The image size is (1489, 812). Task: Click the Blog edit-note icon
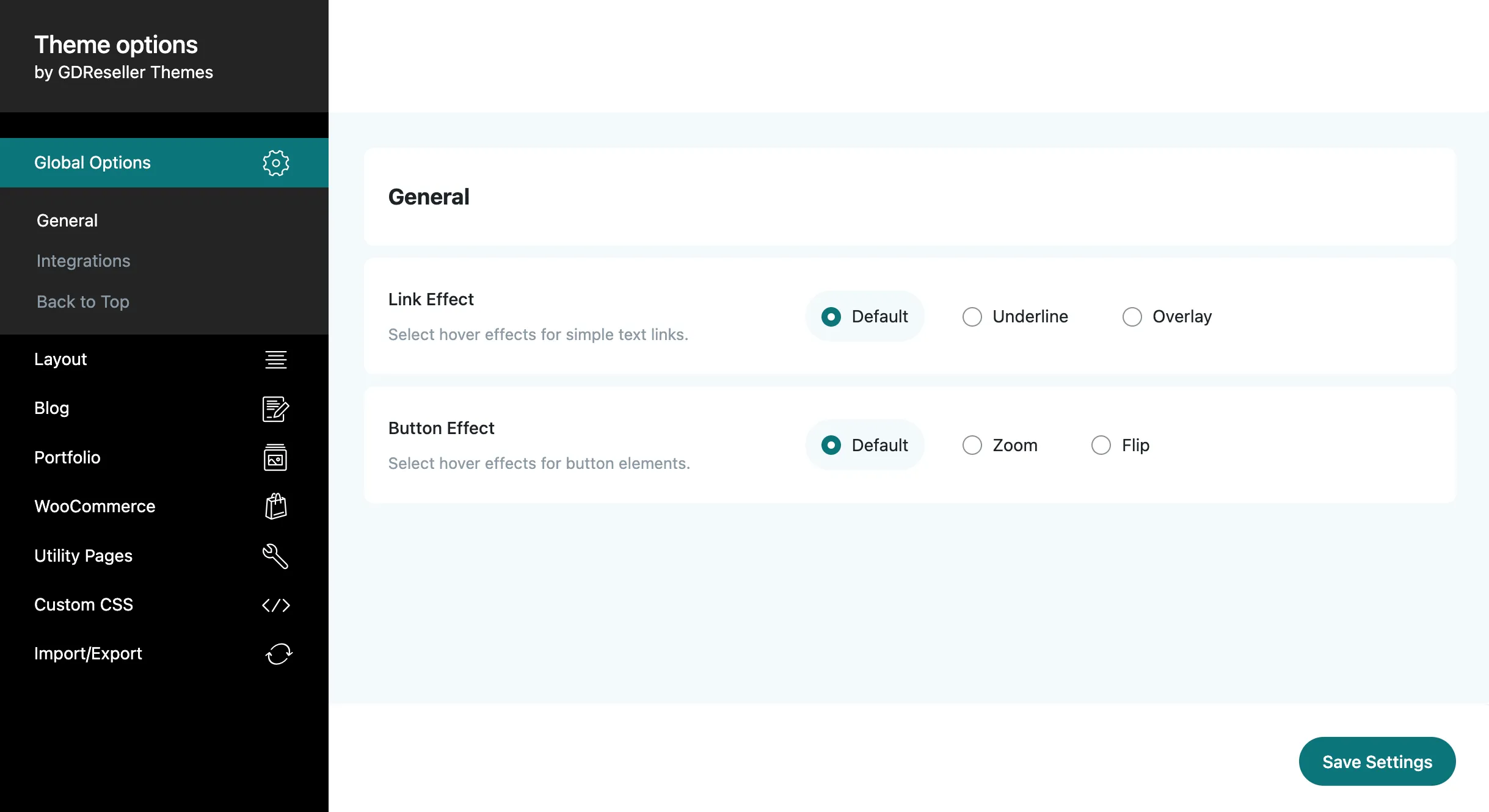(x=276, y=408)
